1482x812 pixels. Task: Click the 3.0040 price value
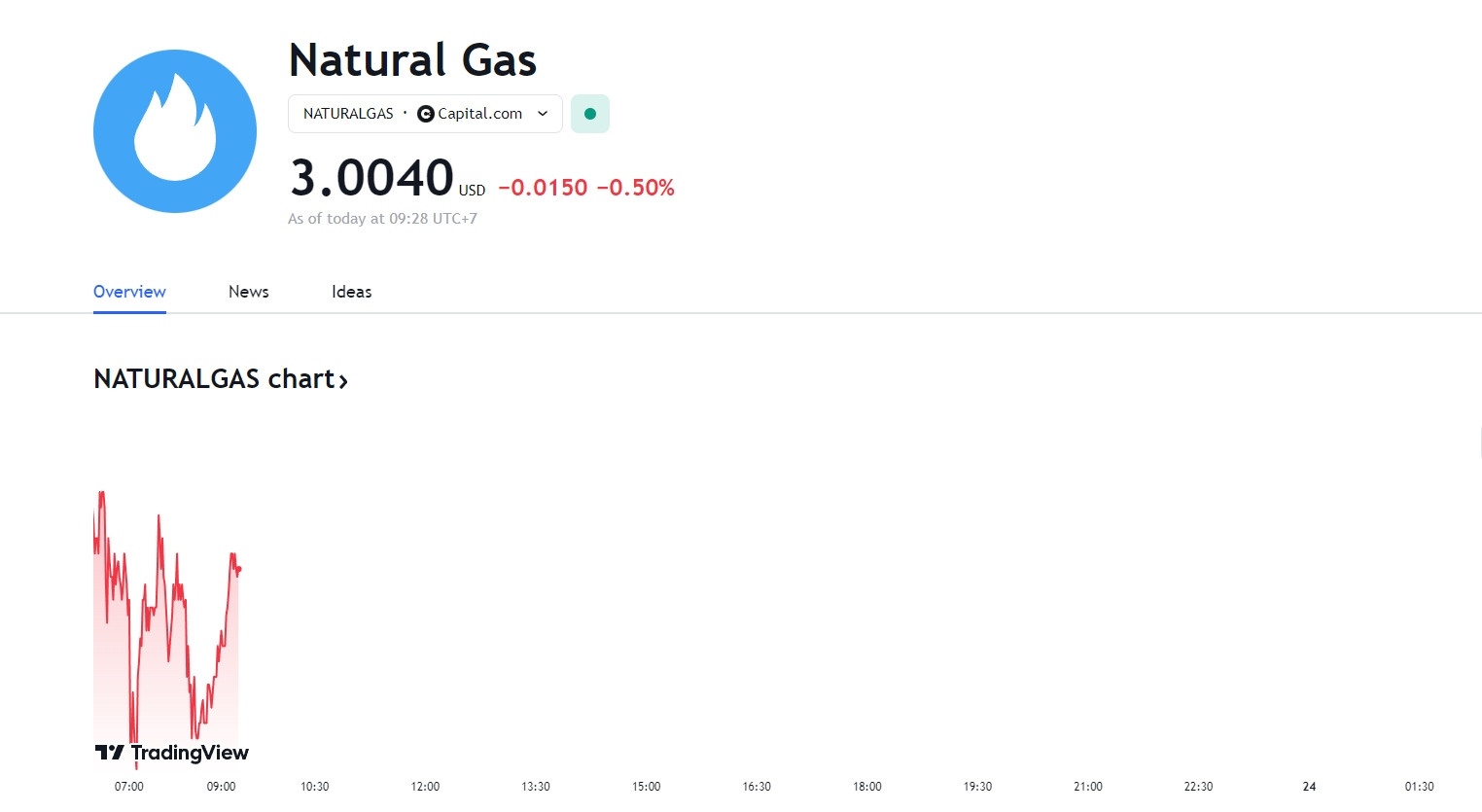[x=372, y=178]
